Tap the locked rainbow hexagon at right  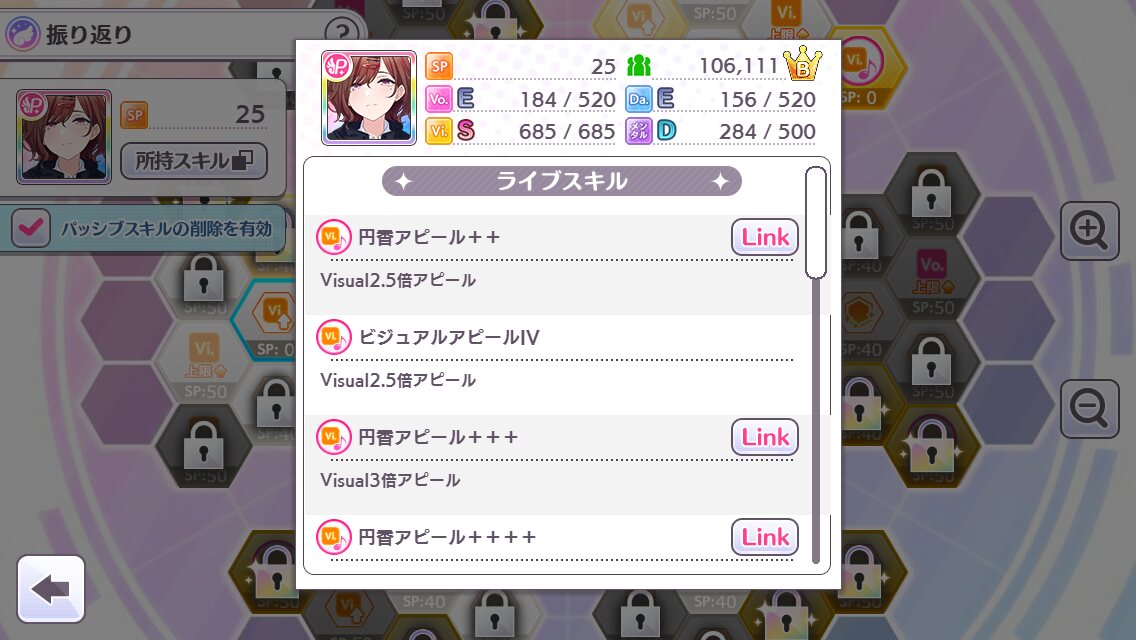pyautogui.click(x=931, y=447)
